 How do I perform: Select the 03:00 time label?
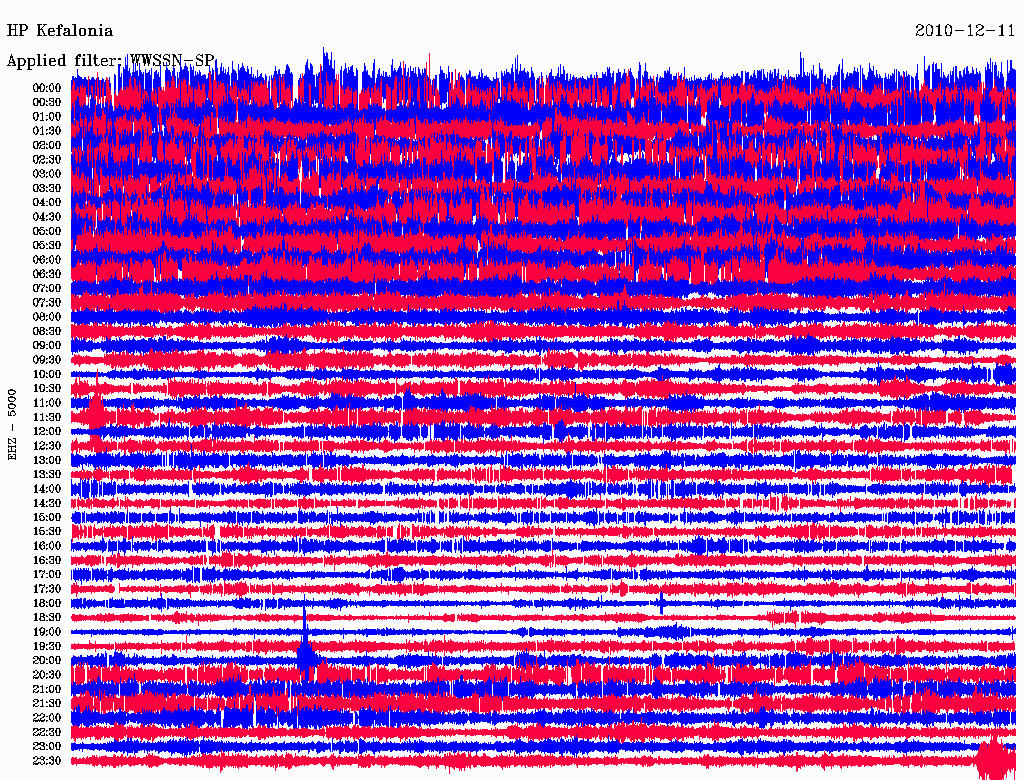click(47, 174)
